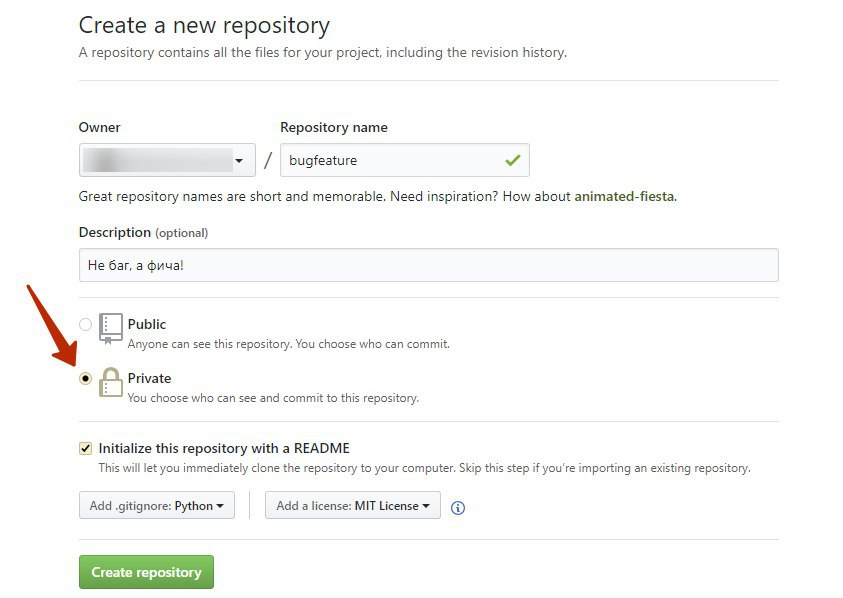Image resolution: width=843 pixels, height=598 pixels.
Task: Click the Owner field label
Action: (x=99, y=127)
